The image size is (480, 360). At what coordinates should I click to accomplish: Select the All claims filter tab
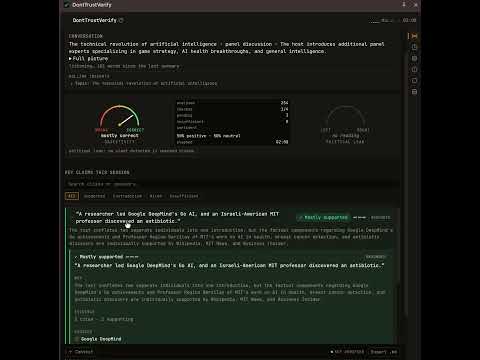[x=72, y=196]
